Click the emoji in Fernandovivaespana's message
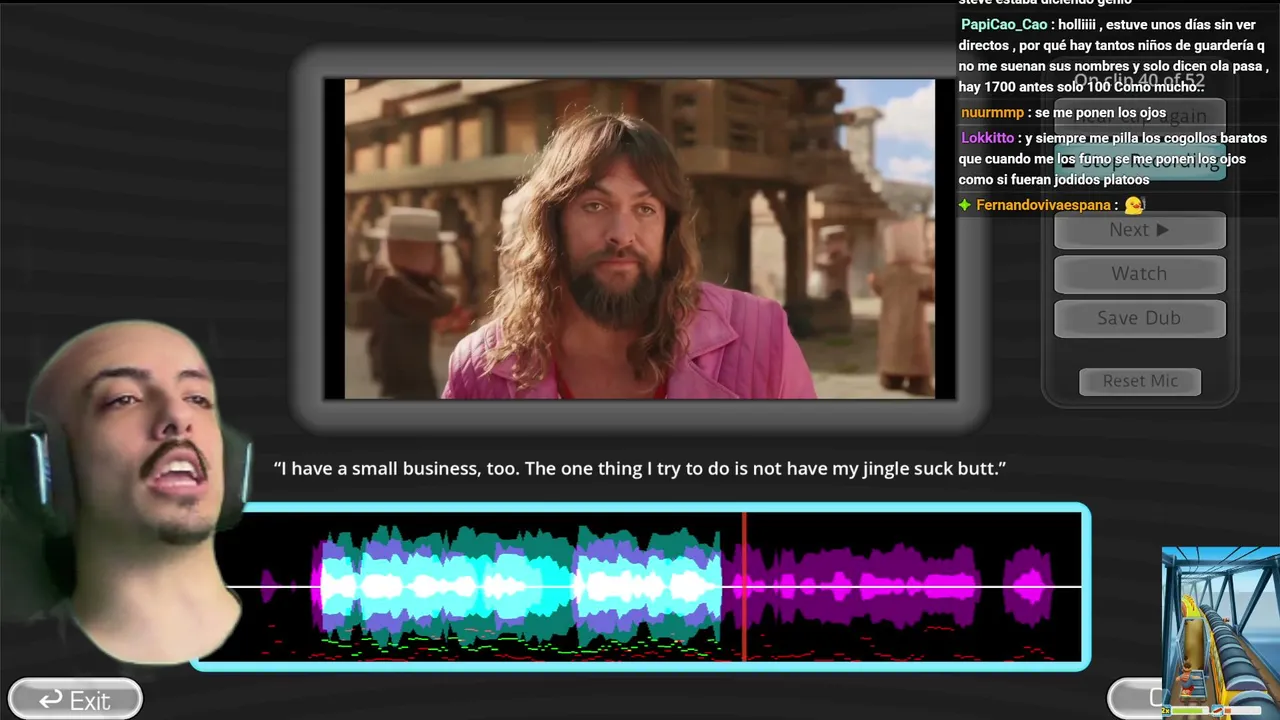The image size is (1280, 720). (1133, 205)
